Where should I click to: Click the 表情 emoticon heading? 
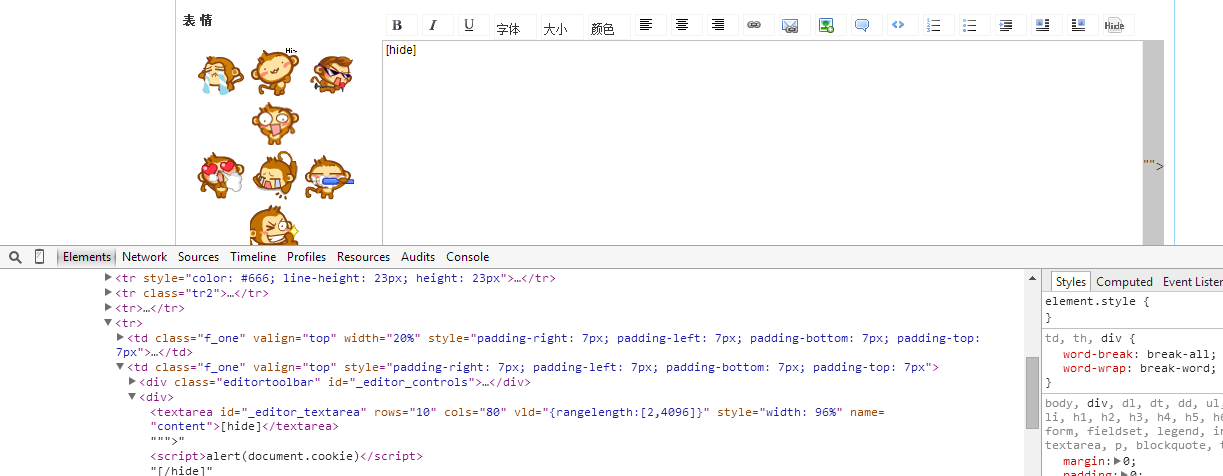click(x=197, y=20)
